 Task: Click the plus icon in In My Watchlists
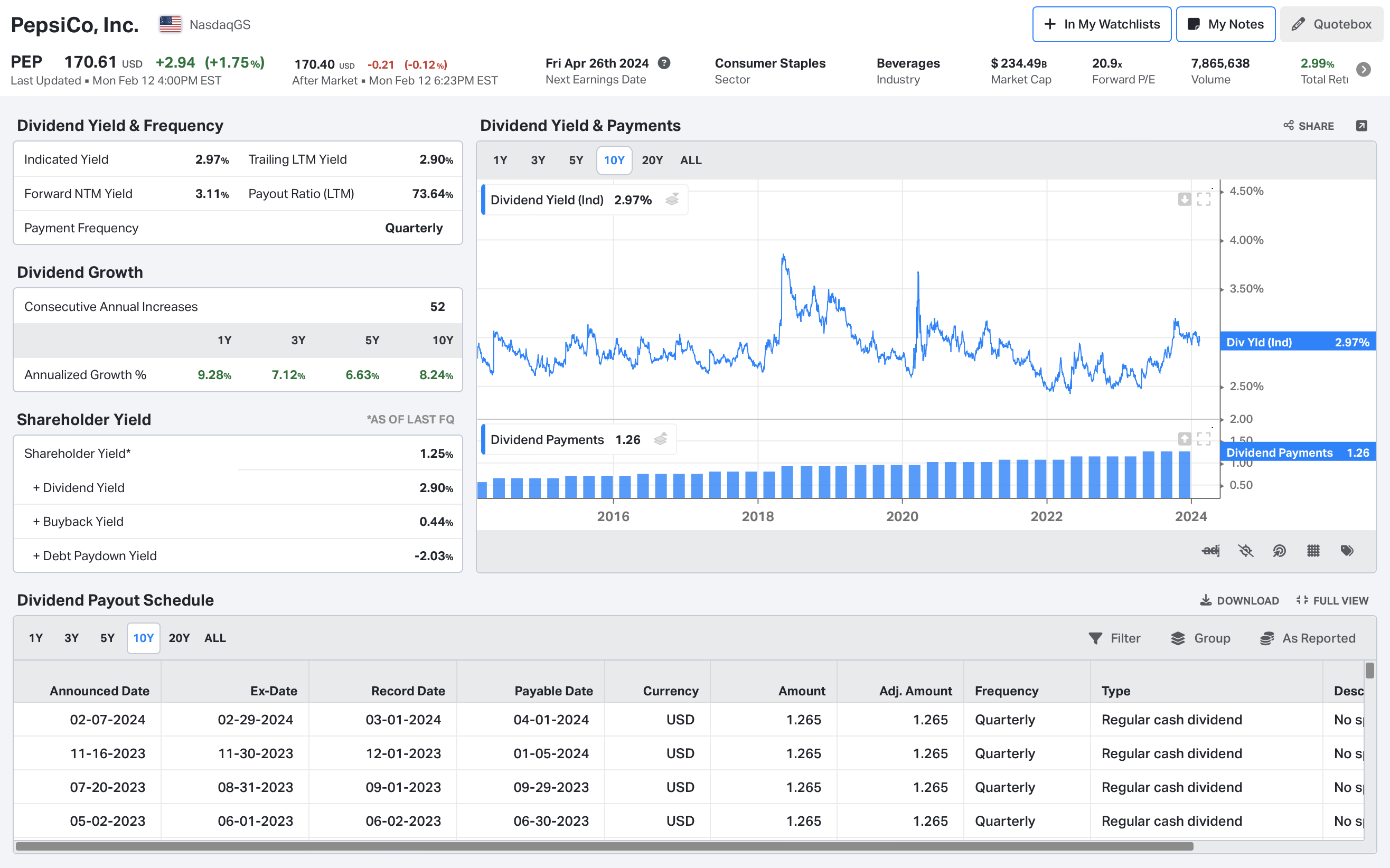pos(1049,24)
